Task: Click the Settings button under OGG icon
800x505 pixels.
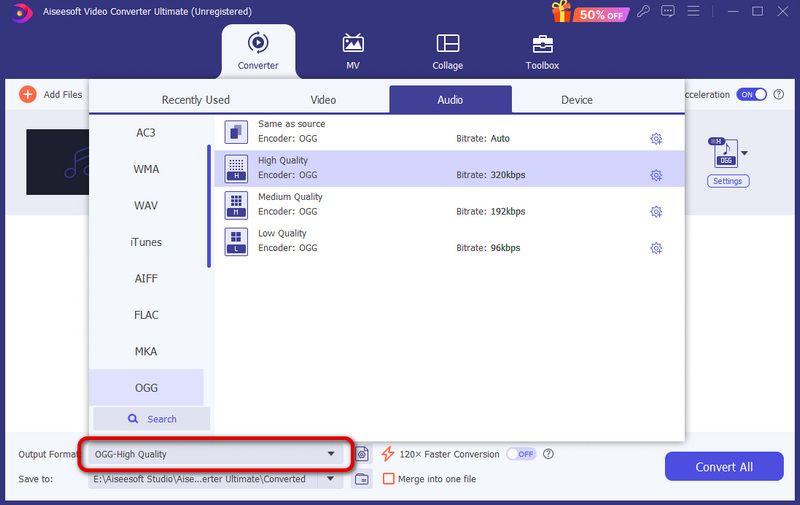Action: pos(728,181)
